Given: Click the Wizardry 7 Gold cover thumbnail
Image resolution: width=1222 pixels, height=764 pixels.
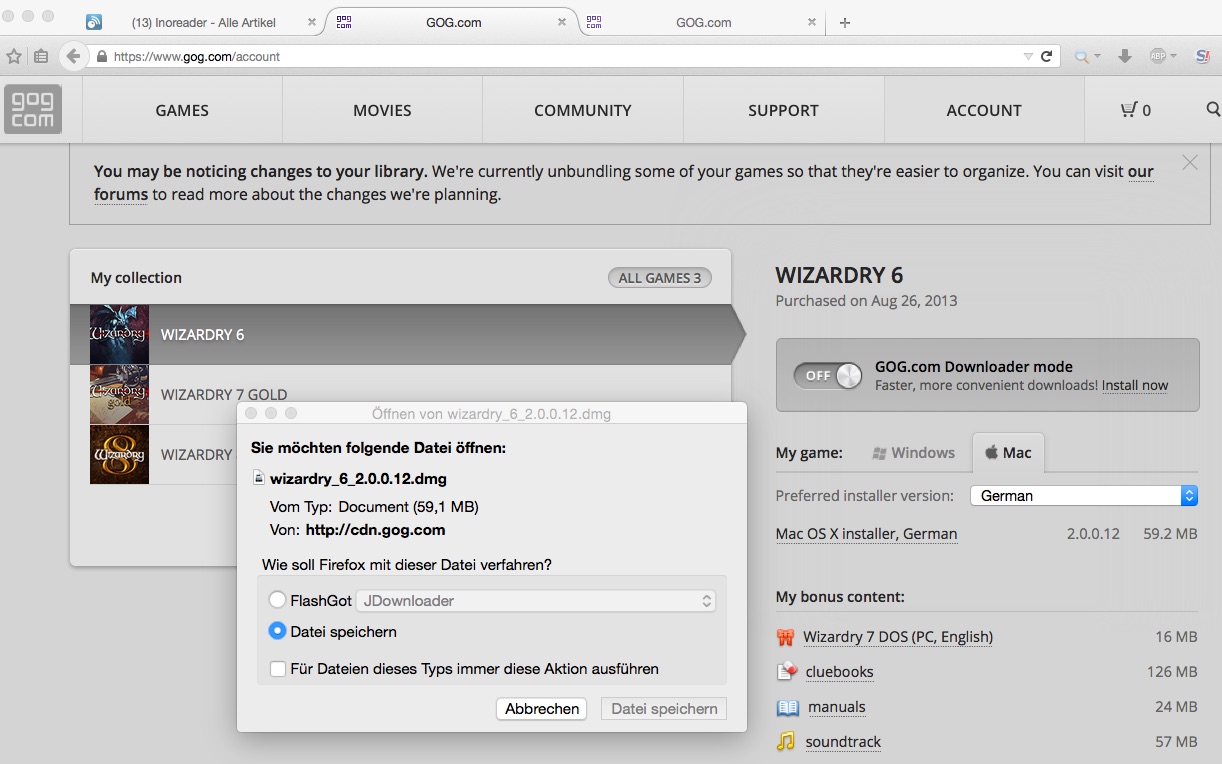Looking at the screenshot, I should 119,394.
